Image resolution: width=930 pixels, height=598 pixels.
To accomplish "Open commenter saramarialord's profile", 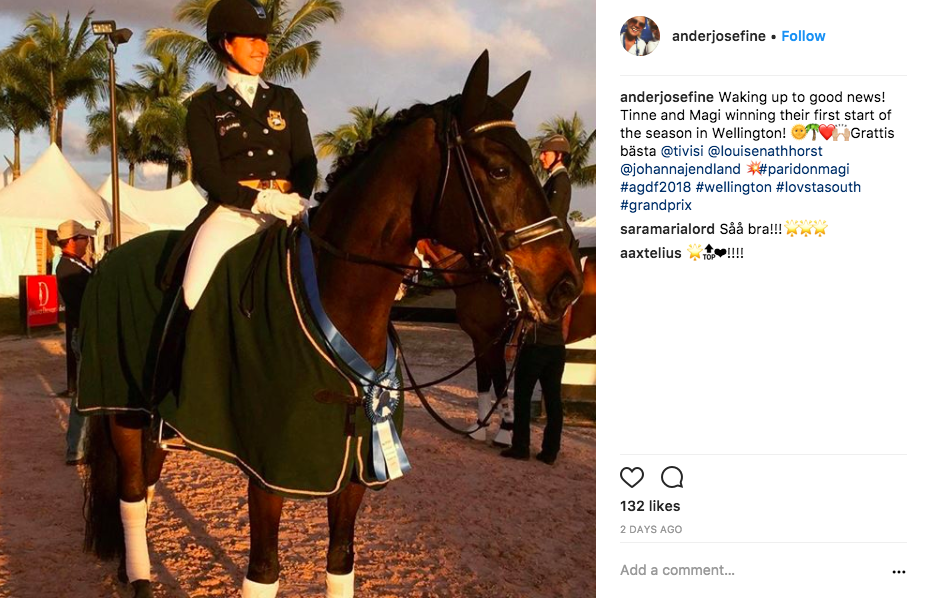I will coord(667,229).
